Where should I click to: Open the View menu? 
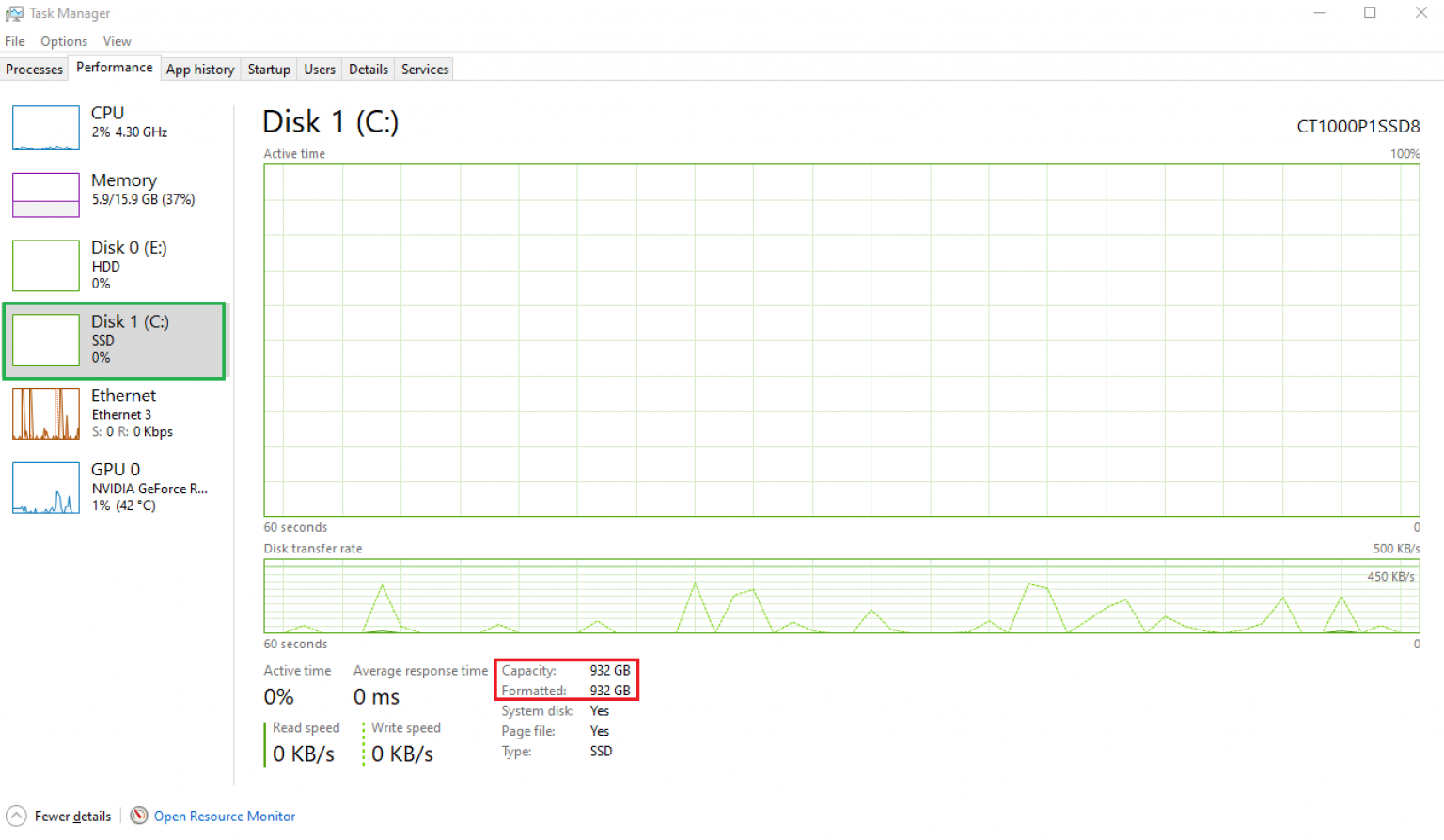117,41
